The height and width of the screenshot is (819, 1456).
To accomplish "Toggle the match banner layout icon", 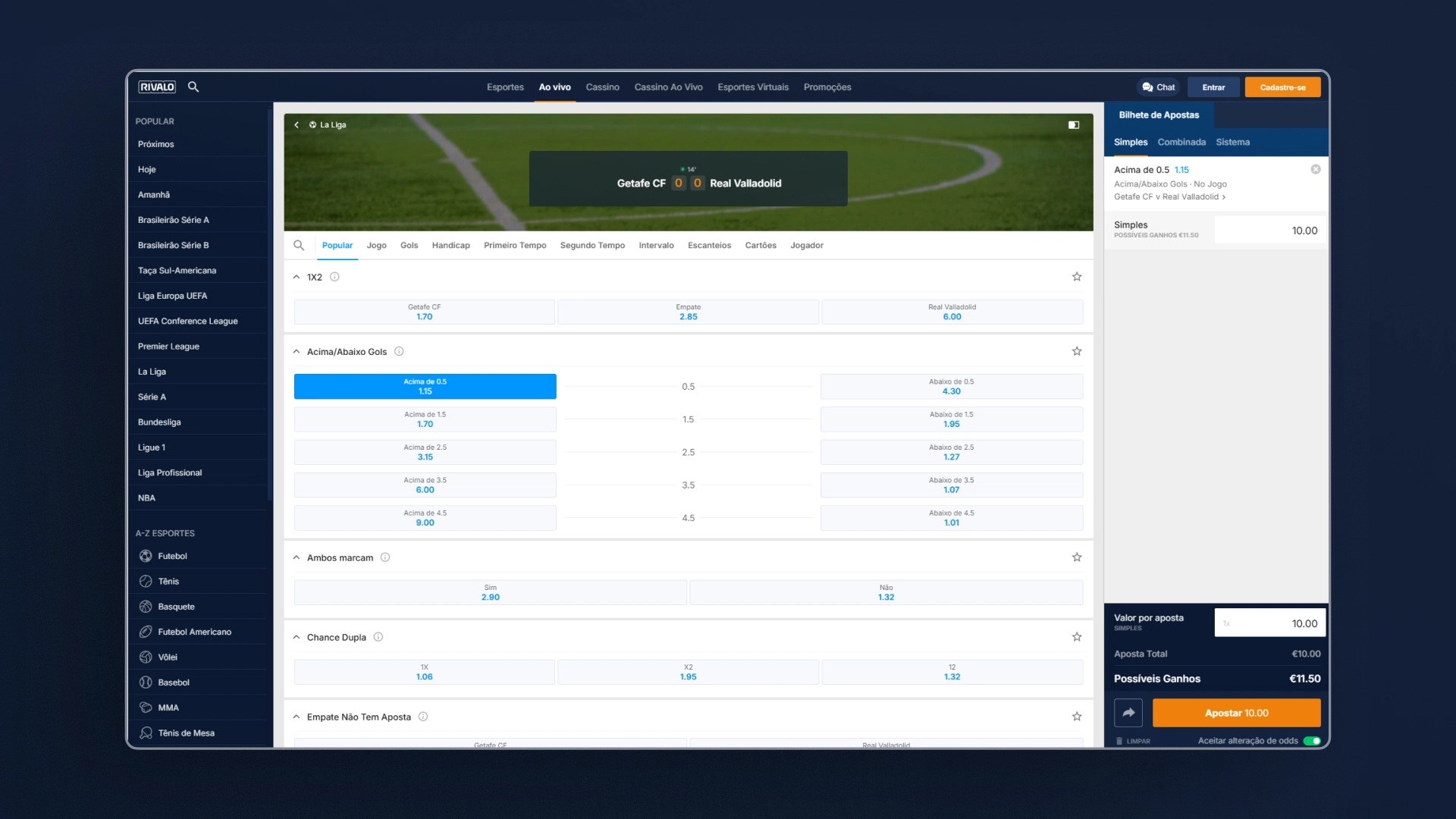I will (x=1074, y=125).
